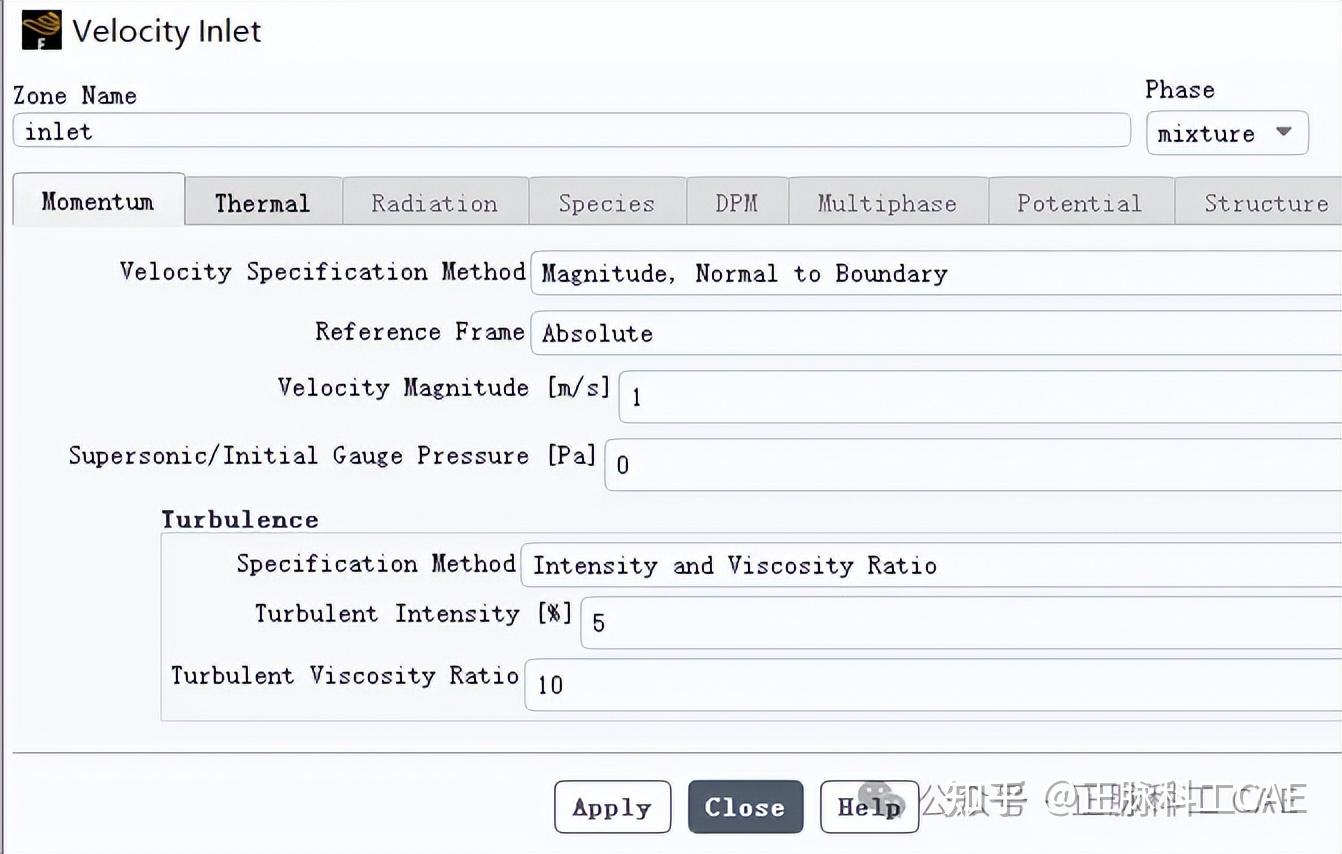This screenshot has height=854, width=1342.
Task: Click the Turbulent Intensity field
Action: [x=961, y=622]
